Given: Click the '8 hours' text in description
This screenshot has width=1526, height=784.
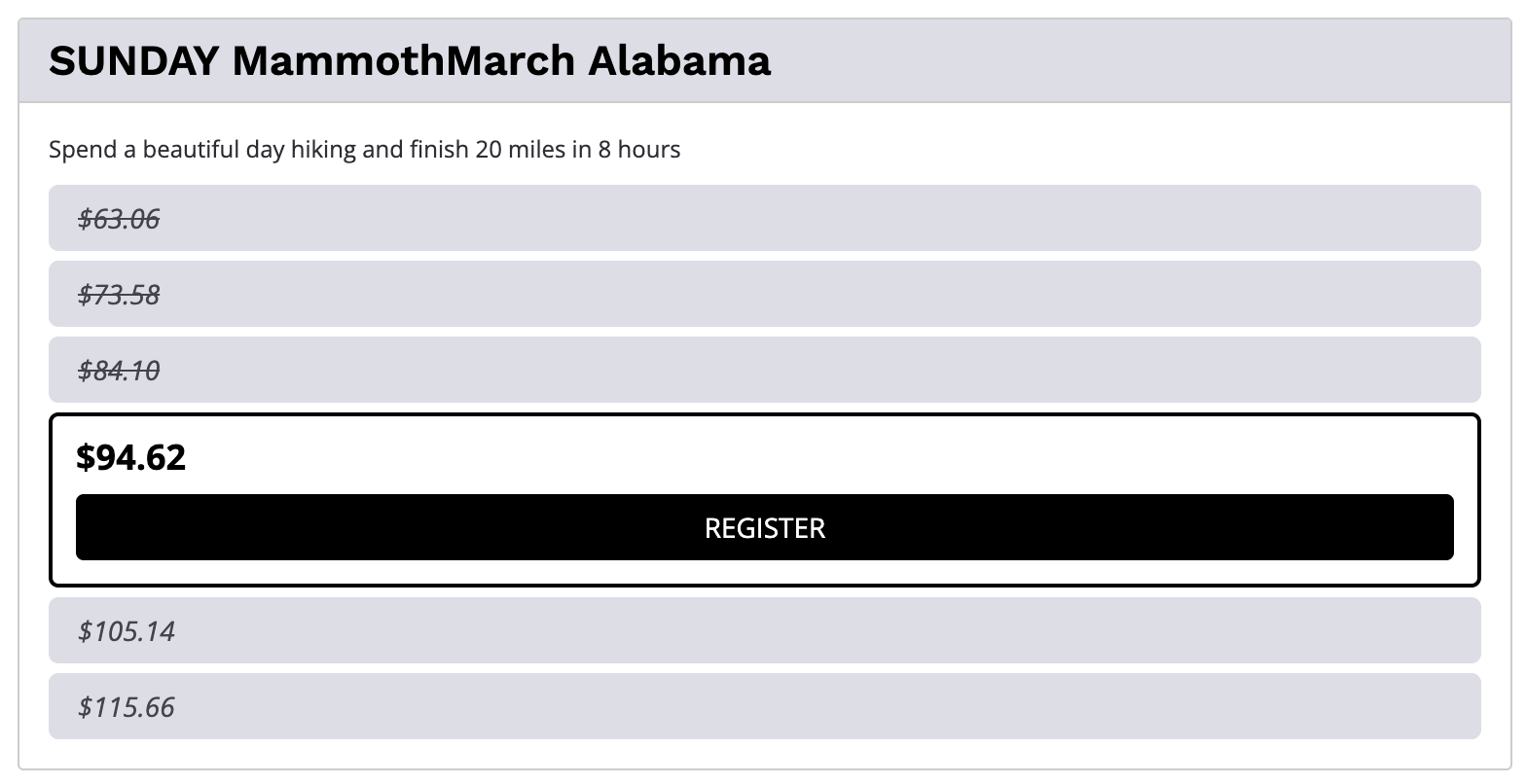Looking at the screenshot, I should point(639,150).
